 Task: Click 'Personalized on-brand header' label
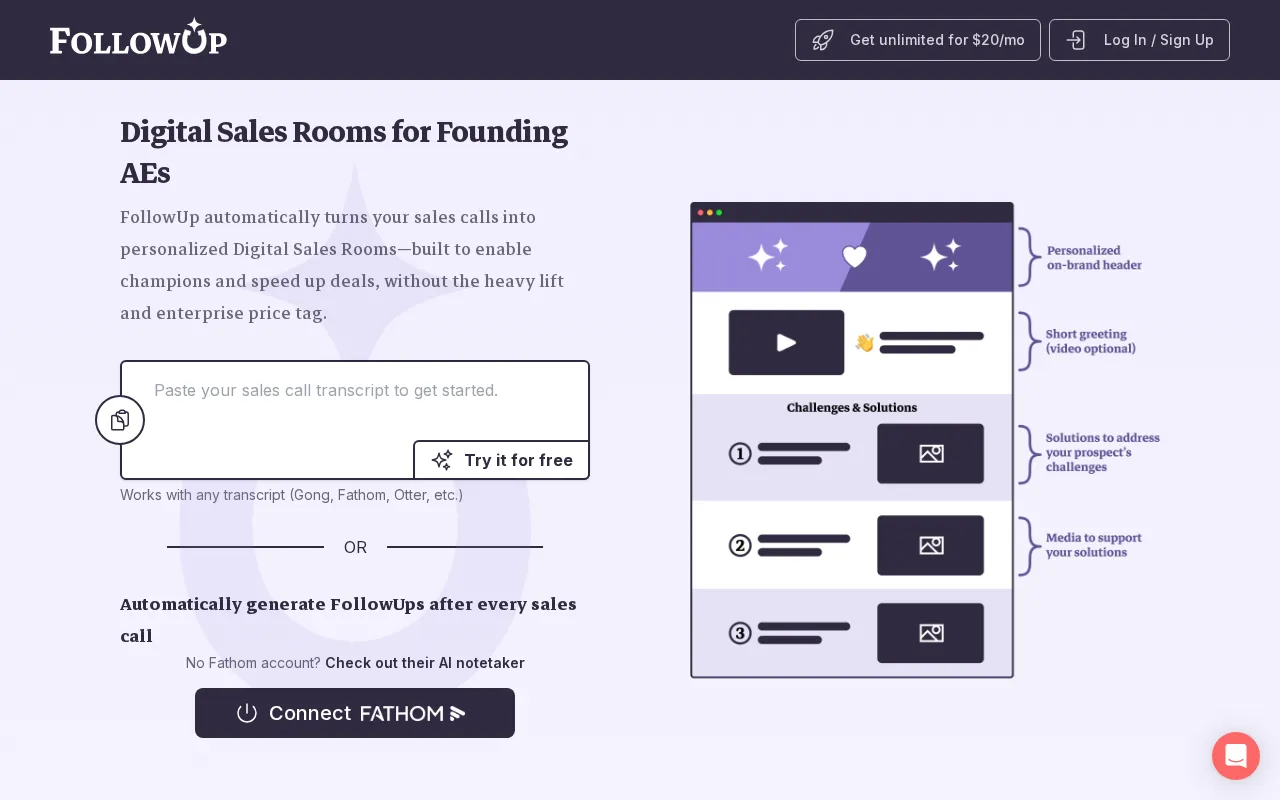point(1094,258)
